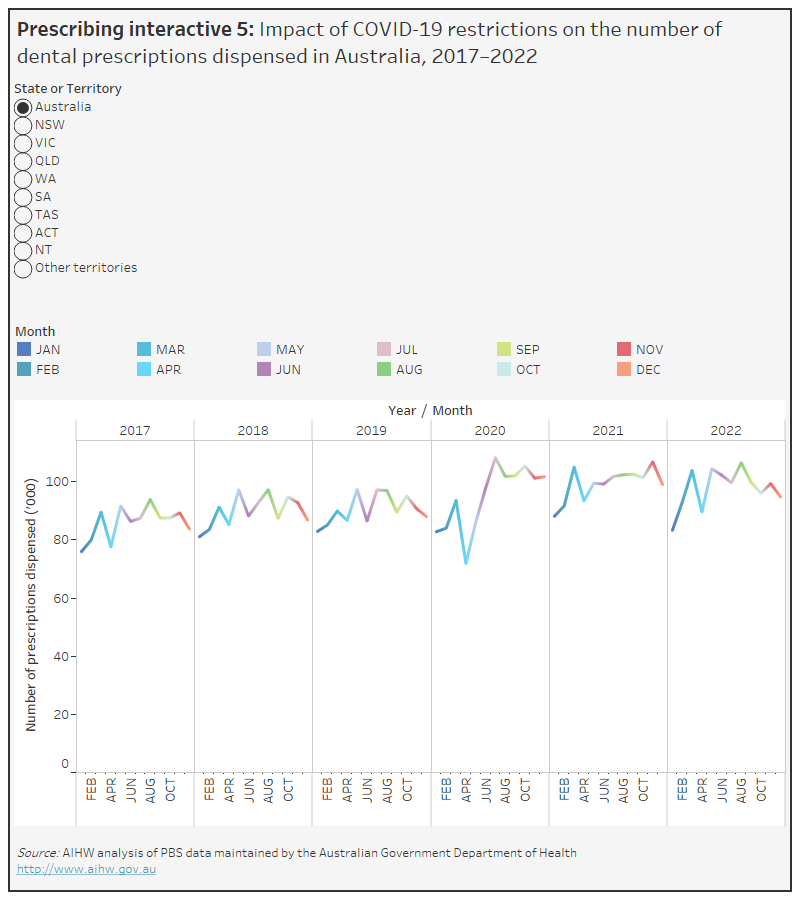Viewport: 800px width, 900px height.
Task: Select the TAS radio option
Action: click(23, 215)
